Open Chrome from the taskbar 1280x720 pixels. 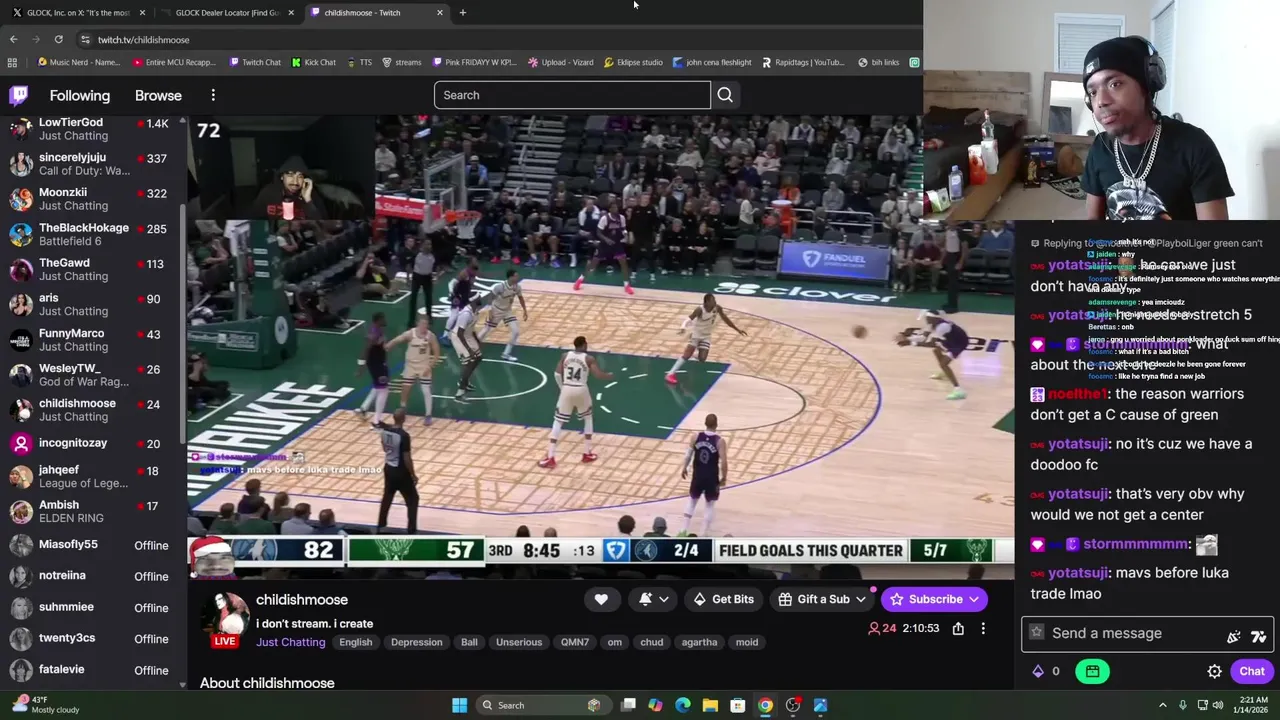point(765,705)
